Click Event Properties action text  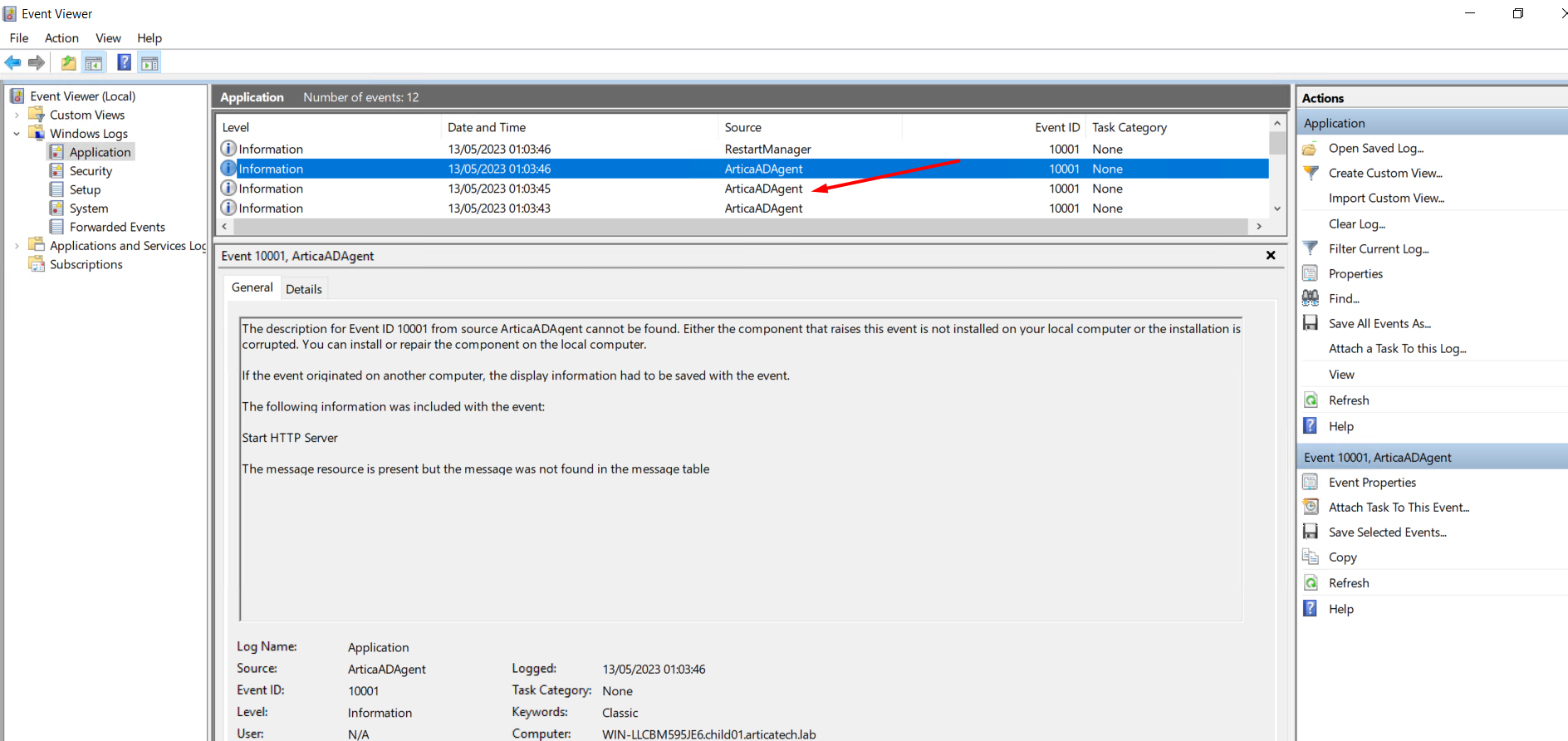1372,483
